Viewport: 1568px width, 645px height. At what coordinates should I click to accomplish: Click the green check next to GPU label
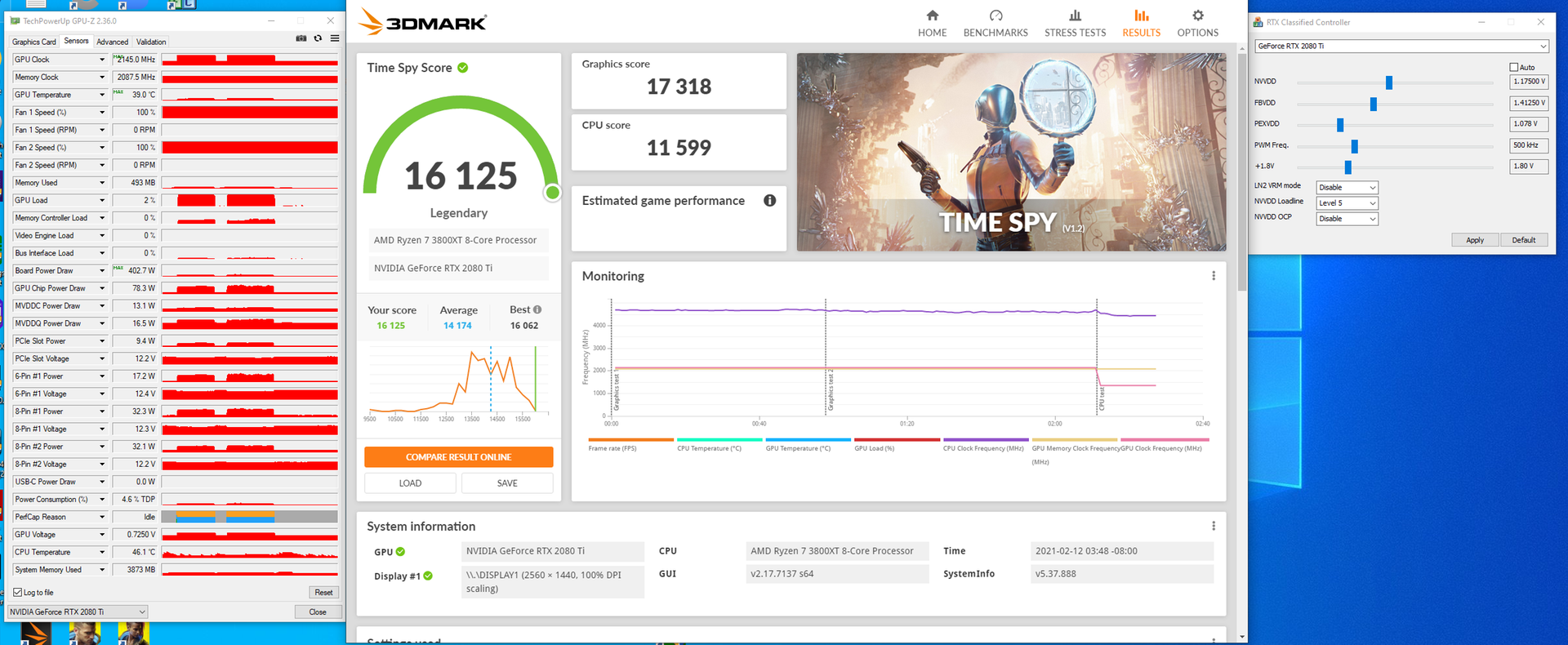[x=400, y=552]
